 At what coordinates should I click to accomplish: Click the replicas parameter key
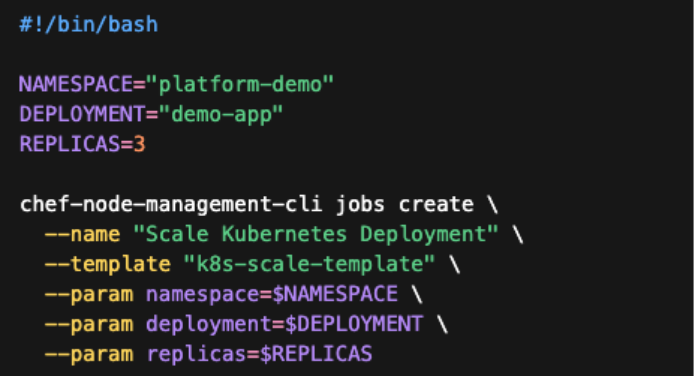[x=196, y=355]
